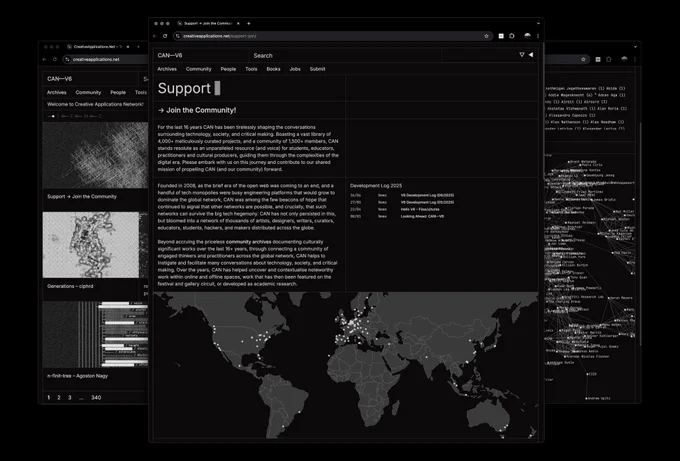Open the Tools menu in the front window
The width and height of the screenshot is (680, 461).
pos(251,69)
